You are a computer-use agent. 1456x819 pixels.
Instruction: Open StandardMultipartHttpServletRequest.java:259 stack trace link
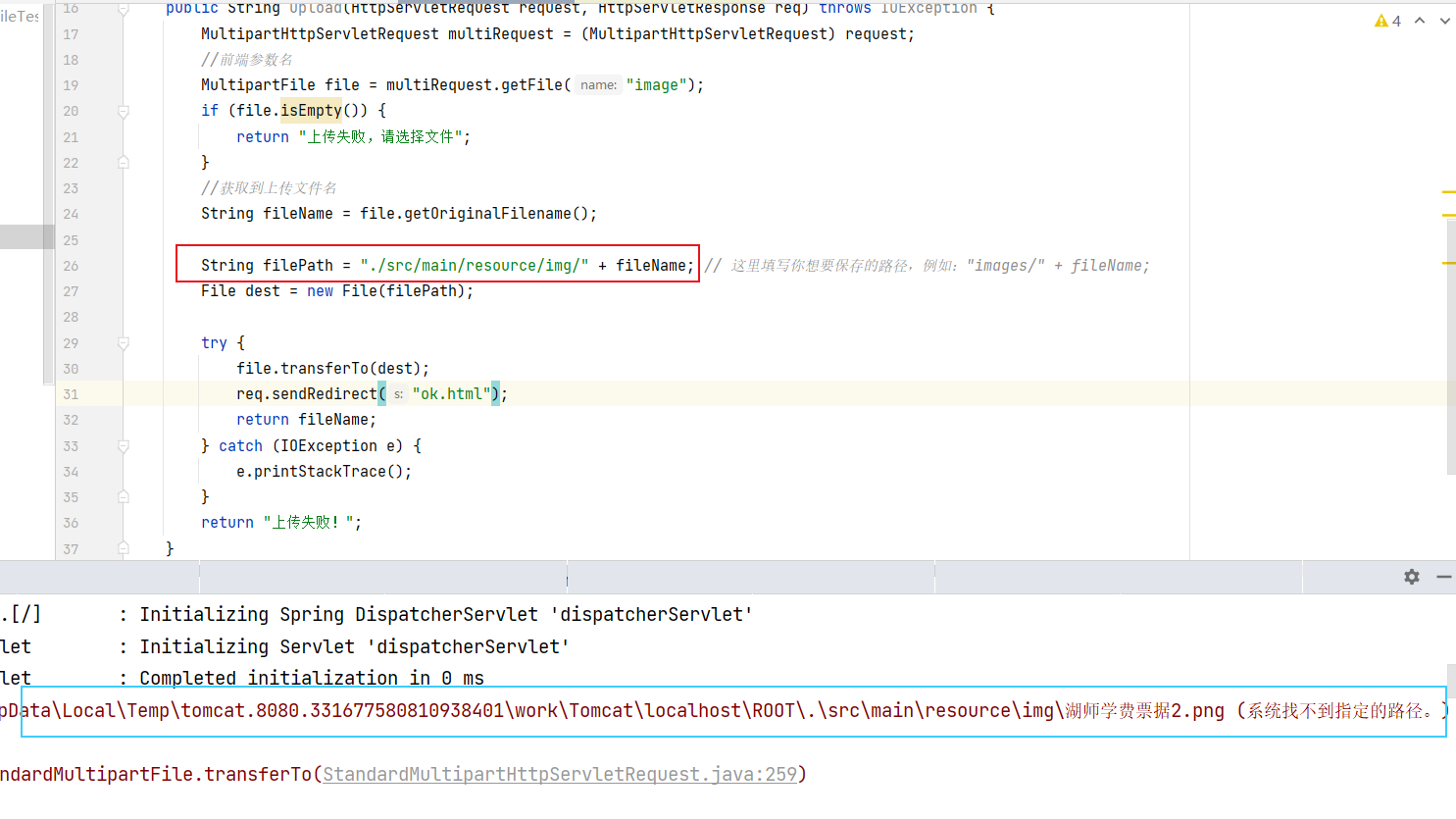(x=560, y=774)
